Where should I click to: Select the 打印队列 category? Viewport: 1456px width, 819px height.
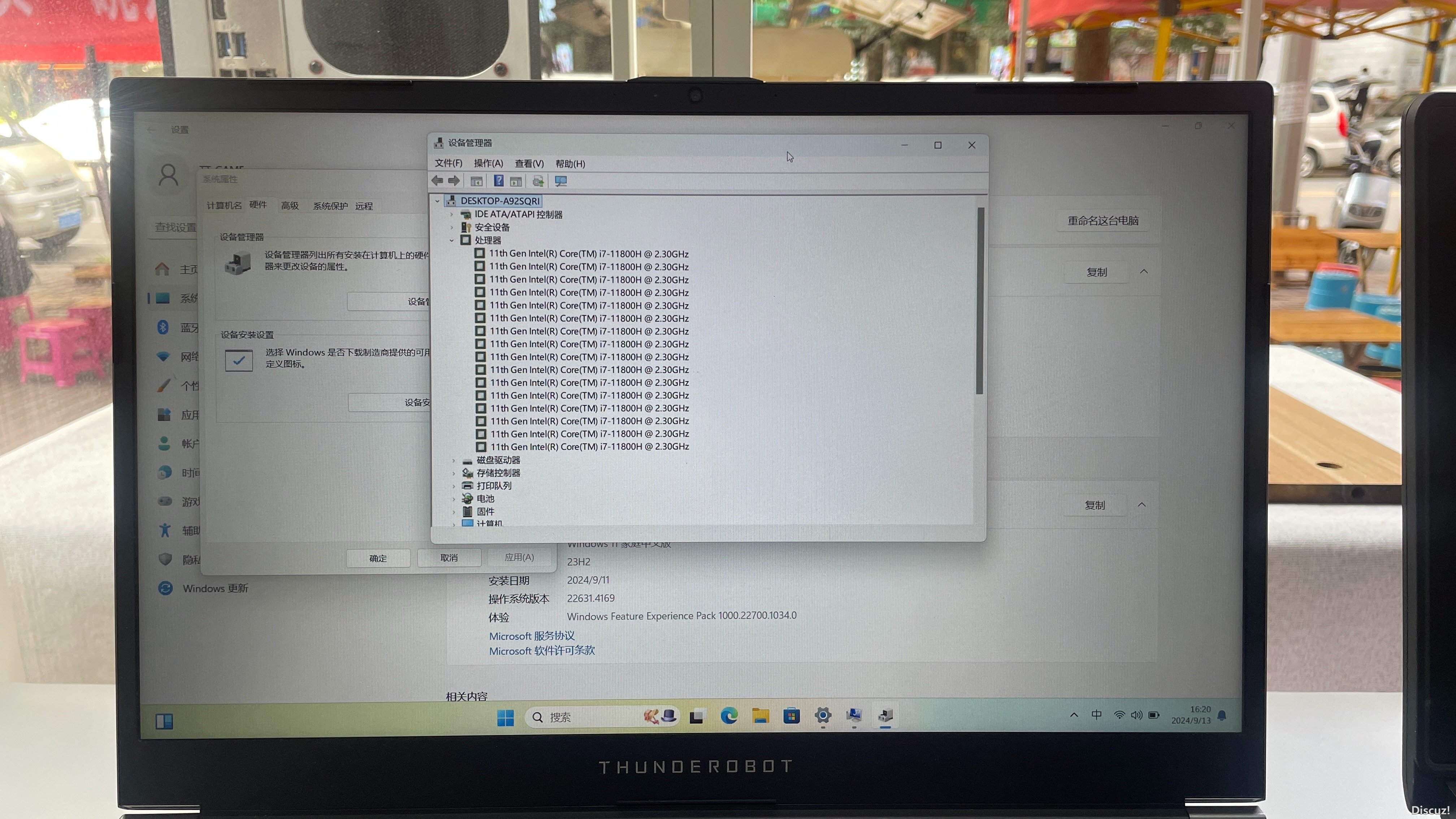point(494,486)
